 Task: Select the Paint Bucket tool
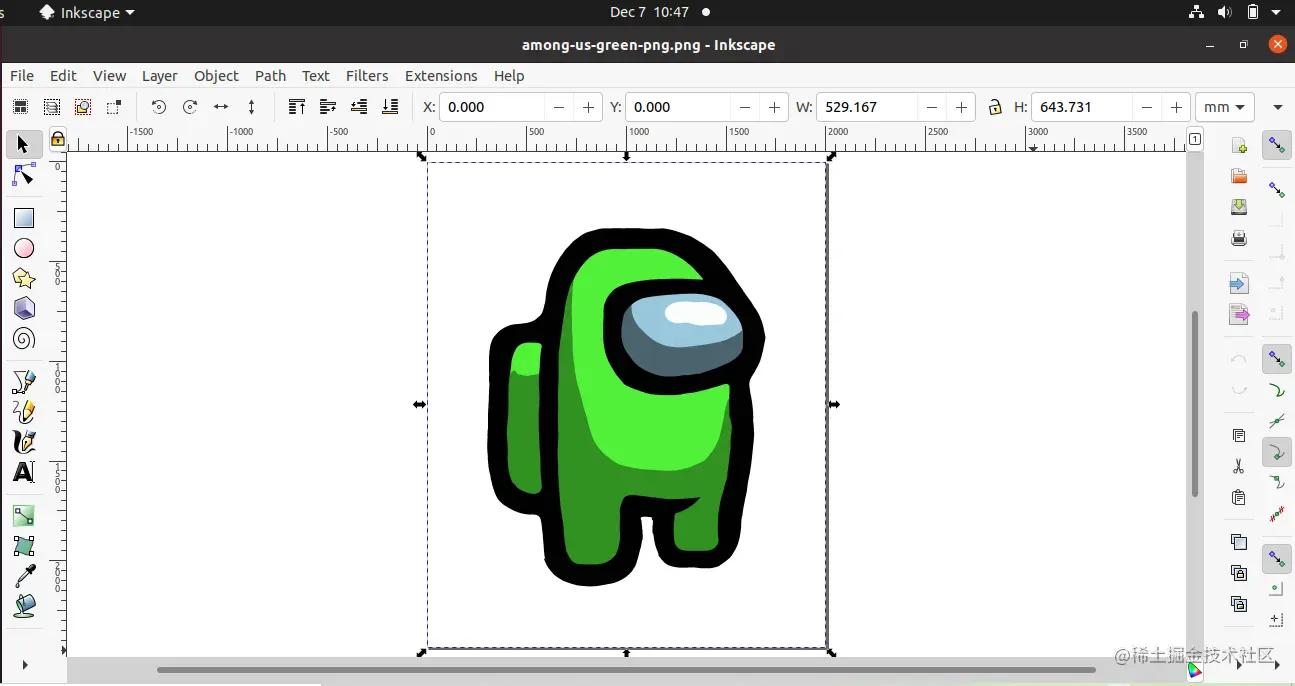point(23,606)
